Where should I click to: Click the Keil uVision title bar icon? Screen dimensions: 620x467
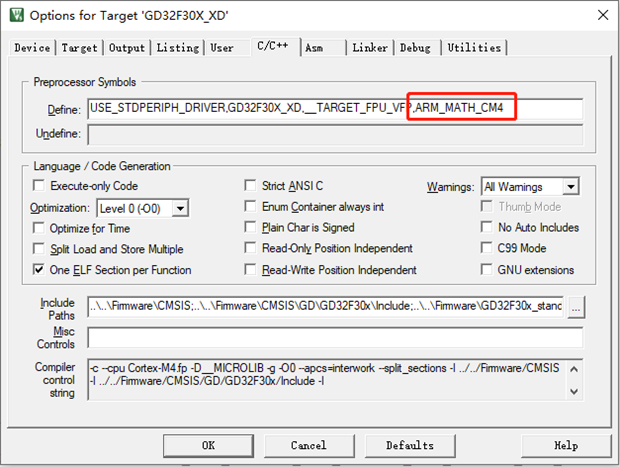(x=16, y=15)
